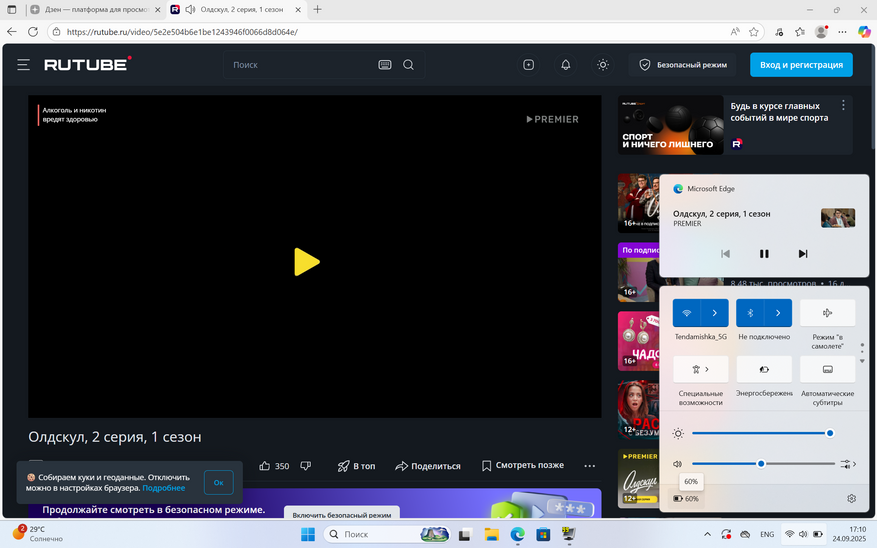This screenshot has height=548, width=877.
Task: Click the media flyout video thumbnail
Action: coord(838,218)
